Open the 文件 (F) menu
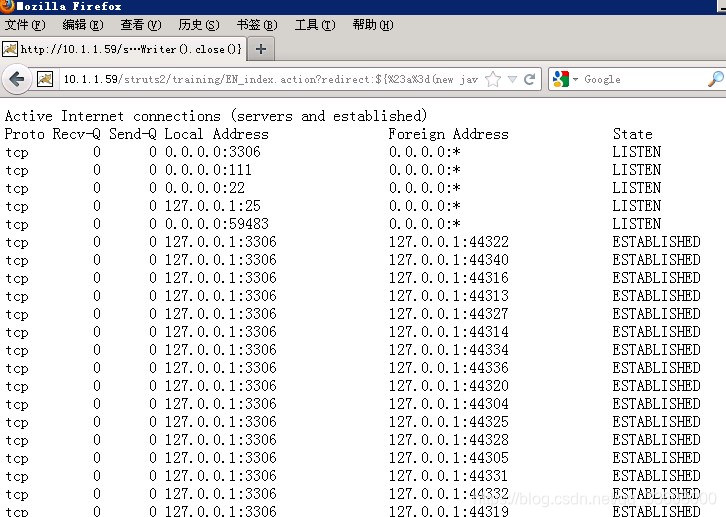The height and width of the screenshot is (517, 726). pos(25,25)
